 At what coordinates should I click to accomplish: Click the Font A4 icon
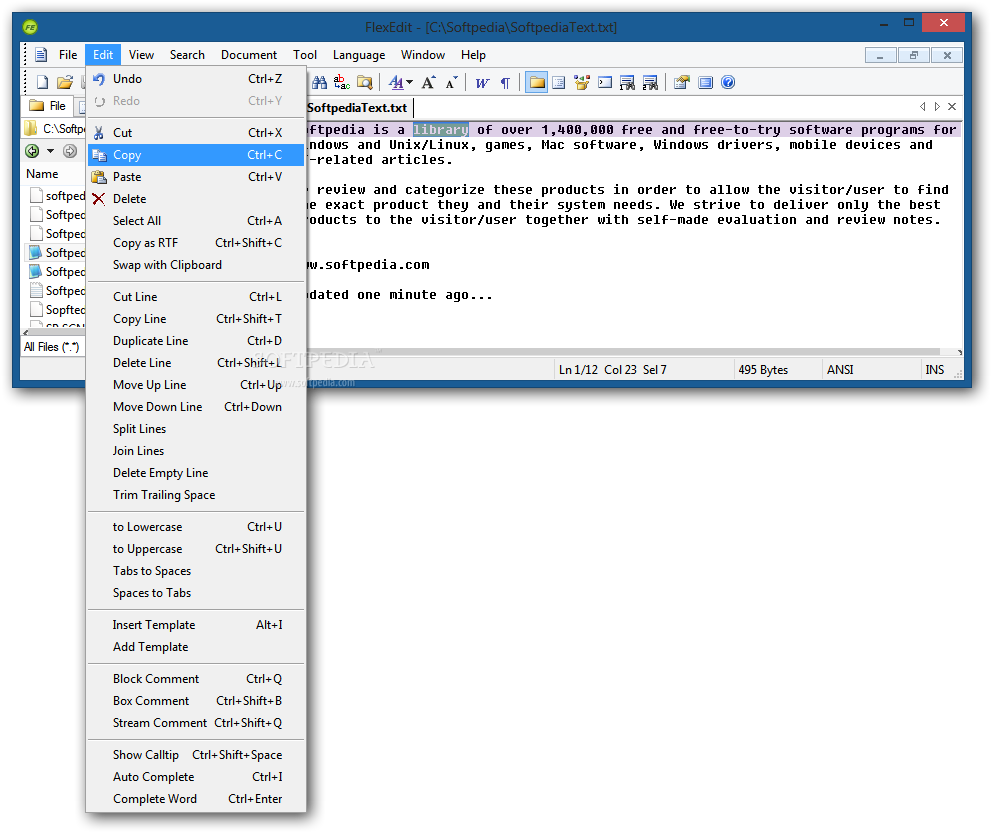(396, 82)
